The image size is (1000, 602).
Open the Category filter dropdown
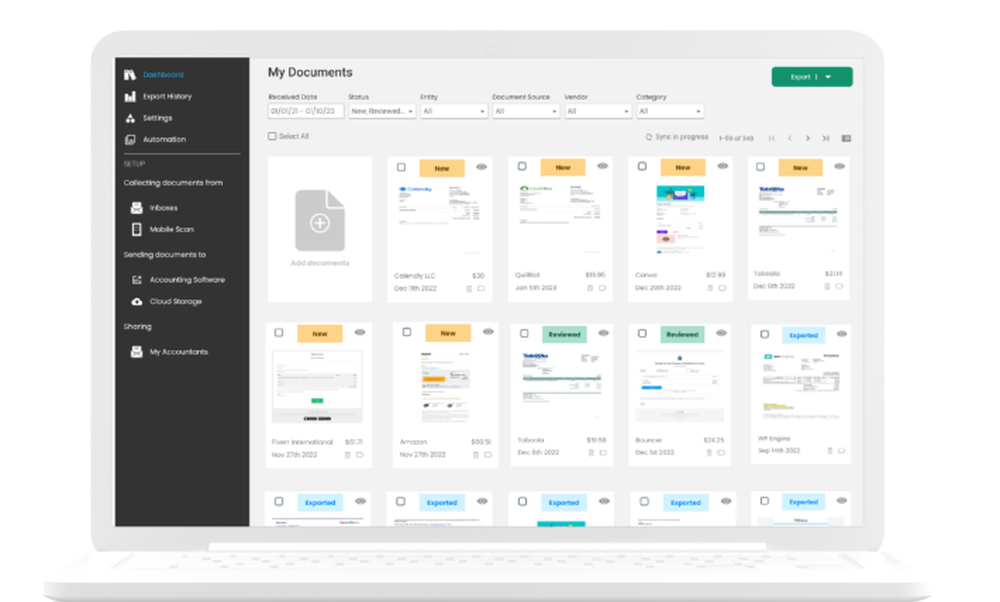[x=670, y=111]
